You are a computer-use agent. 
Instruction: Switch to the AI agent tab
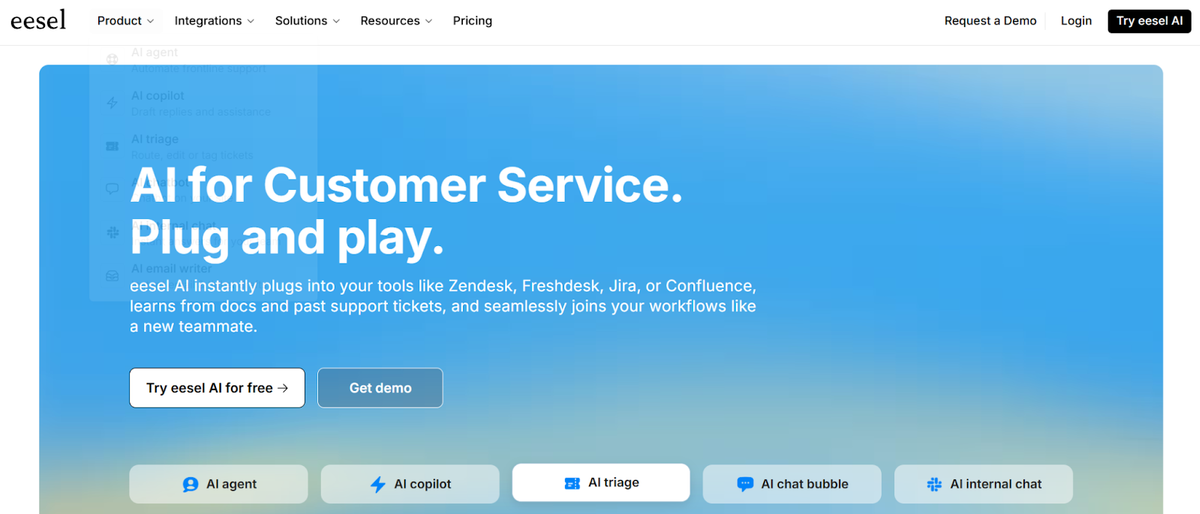pyautogui.click(x=218, y=484)
